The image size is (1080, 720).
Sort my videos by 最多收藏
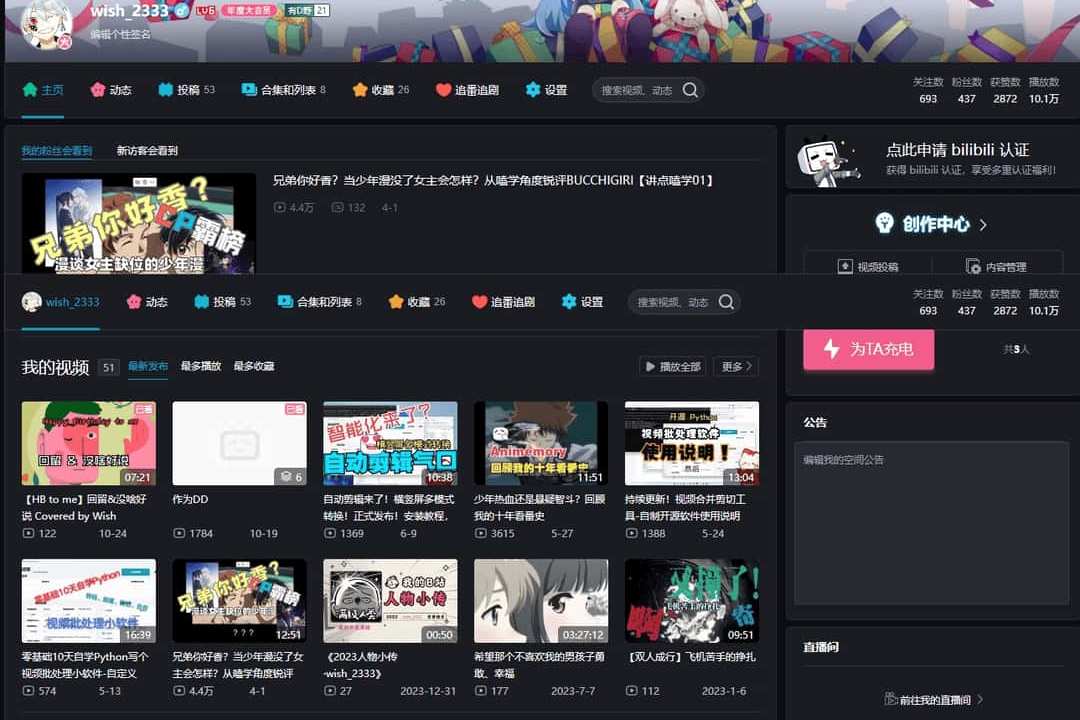(253, 367)
